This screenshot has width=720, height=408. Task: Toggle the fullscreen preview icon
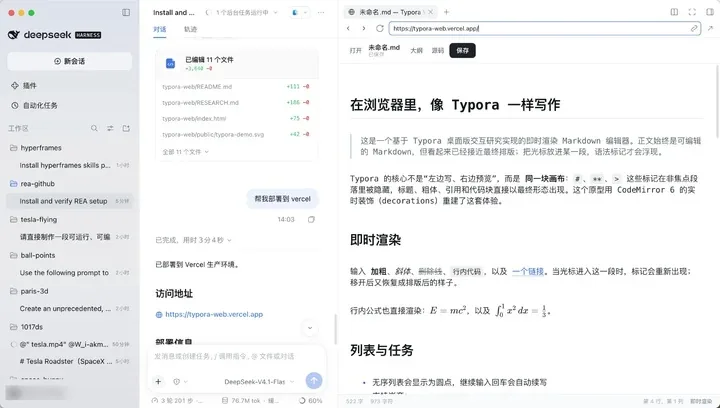click(692, 12)
